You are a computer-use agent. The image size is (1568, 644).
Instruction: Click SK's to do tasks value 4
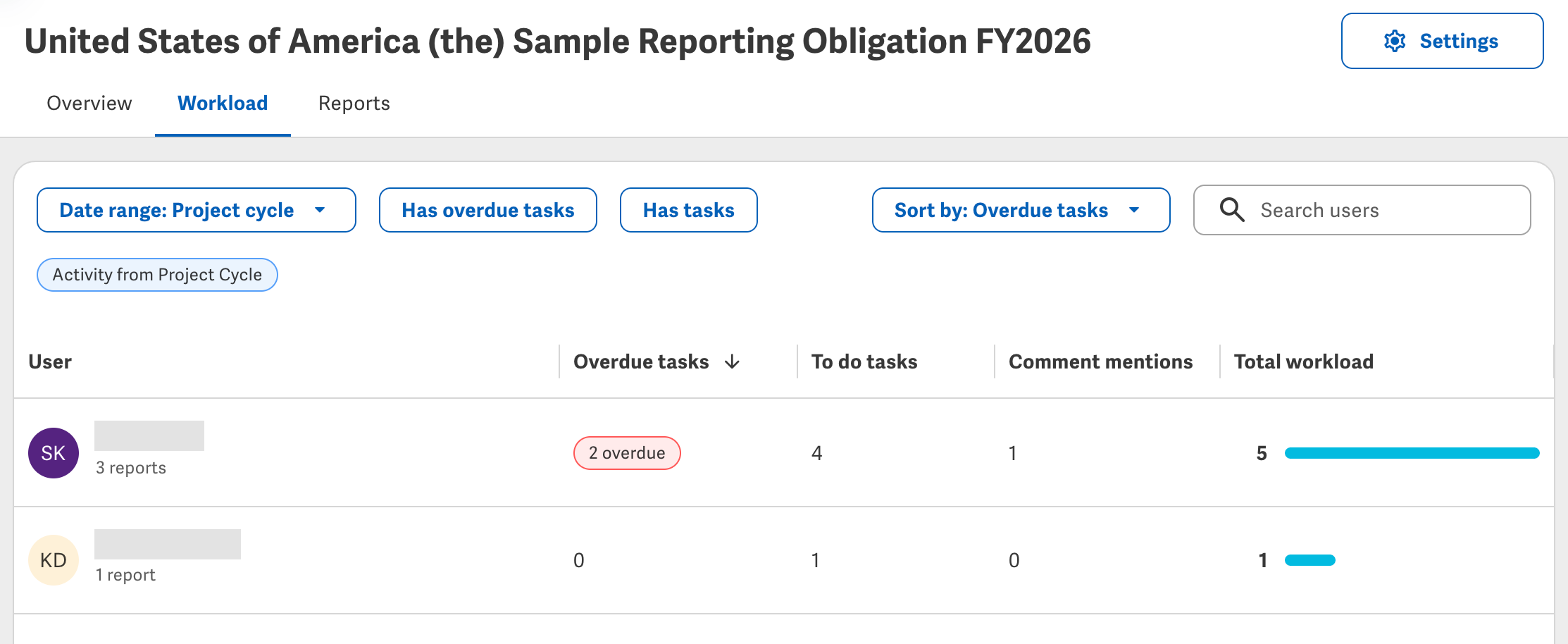tap(817, 453)
